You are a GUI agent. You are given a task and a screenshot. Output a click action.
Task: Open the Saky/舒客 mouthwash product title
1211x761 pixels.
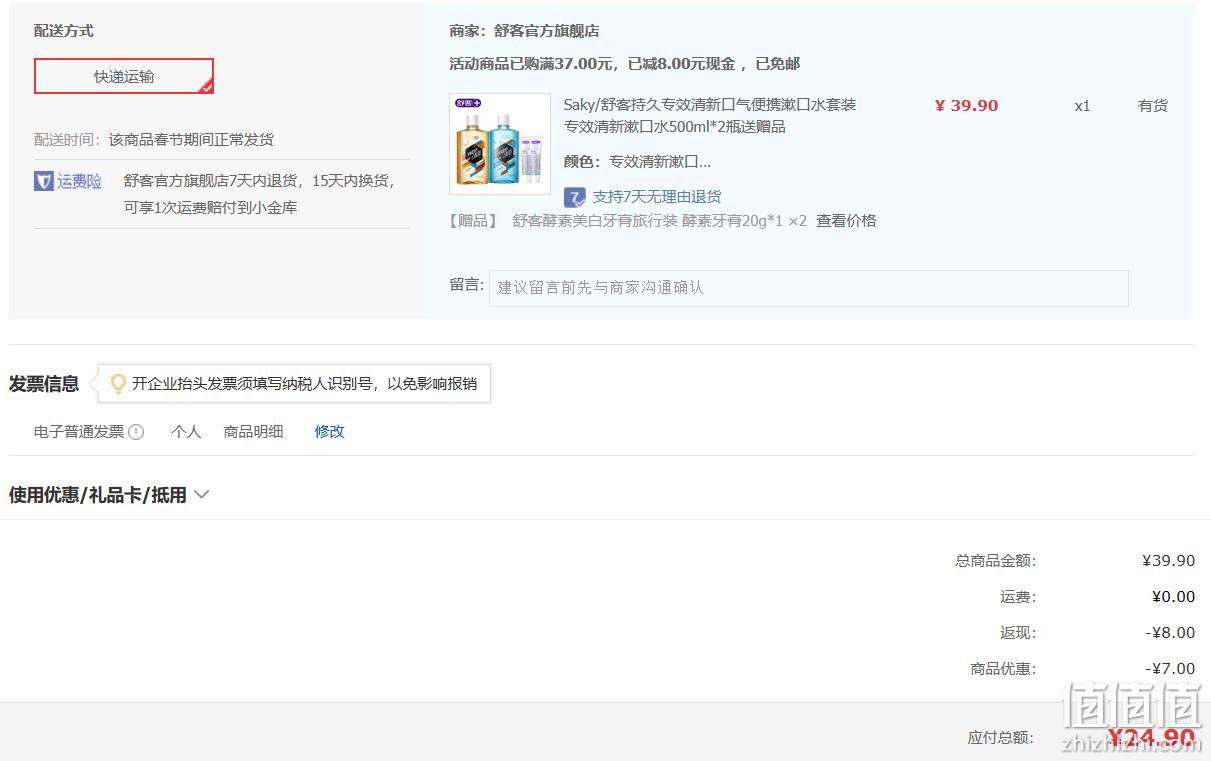pos(710,115)
